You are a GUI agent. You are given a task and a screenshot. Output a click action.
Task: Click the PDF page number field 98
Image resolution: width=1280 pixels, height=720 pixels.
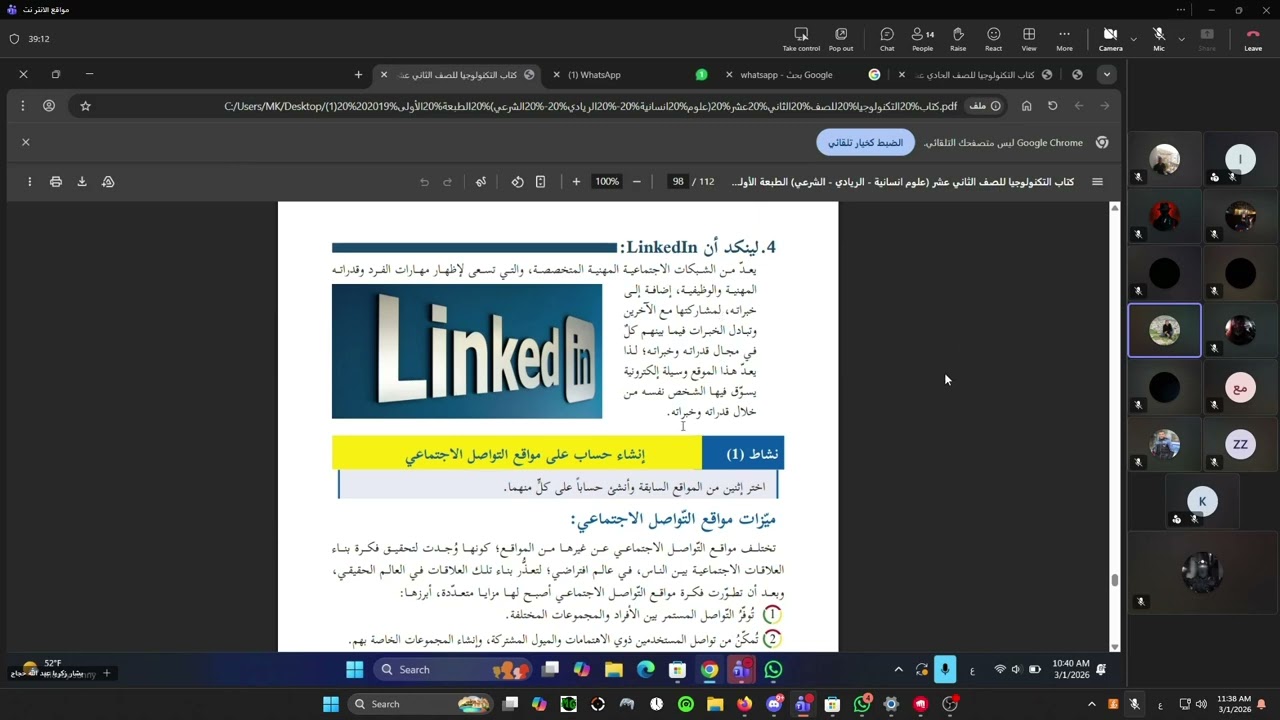678,182
